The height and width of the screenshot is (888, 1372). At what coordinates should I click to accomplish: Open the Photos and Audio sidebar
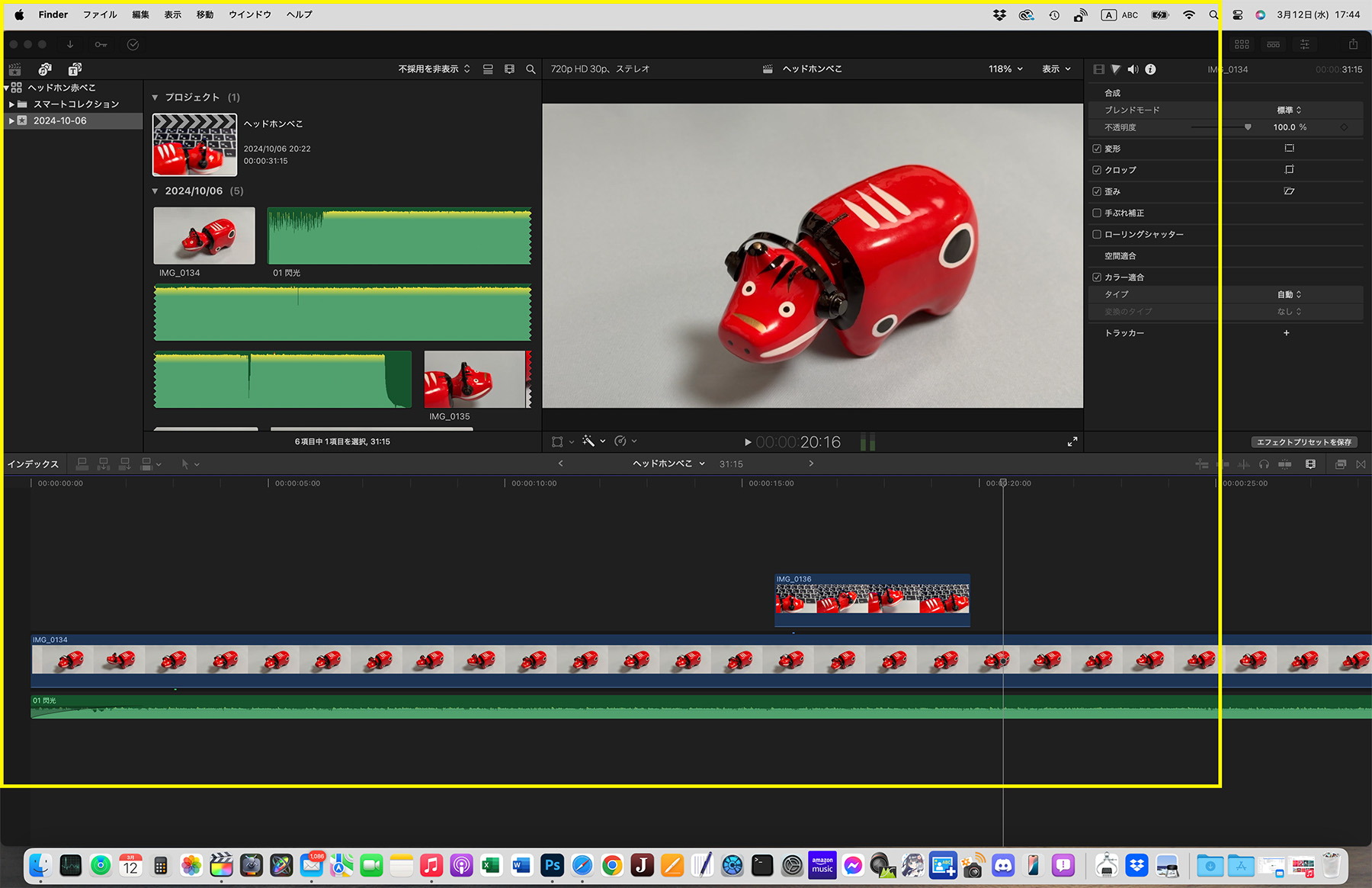(x=45, y=69)
